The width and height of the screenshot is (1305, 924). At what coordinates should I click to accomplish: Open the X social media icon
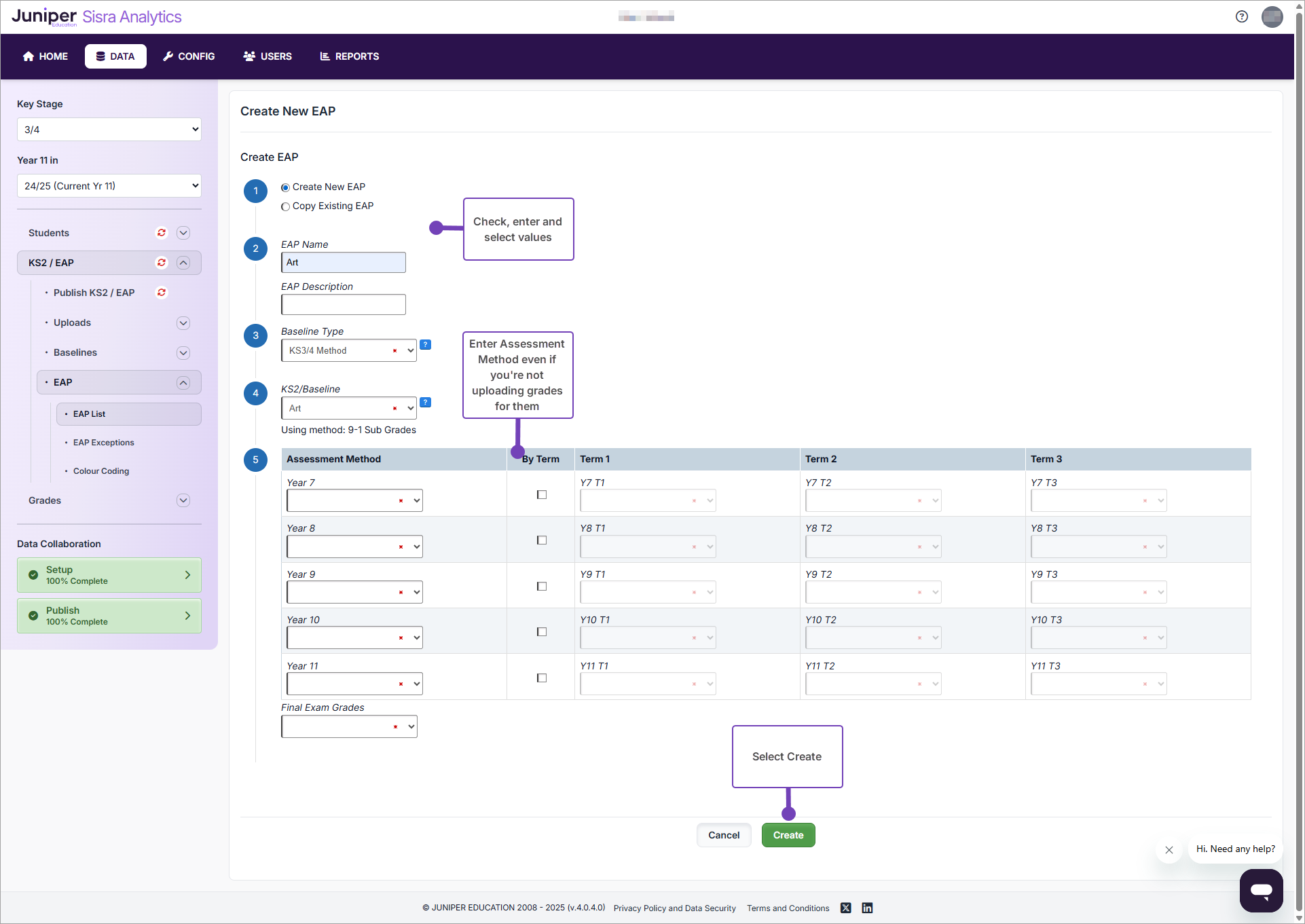pyautogui.click(x=845, y=908)
